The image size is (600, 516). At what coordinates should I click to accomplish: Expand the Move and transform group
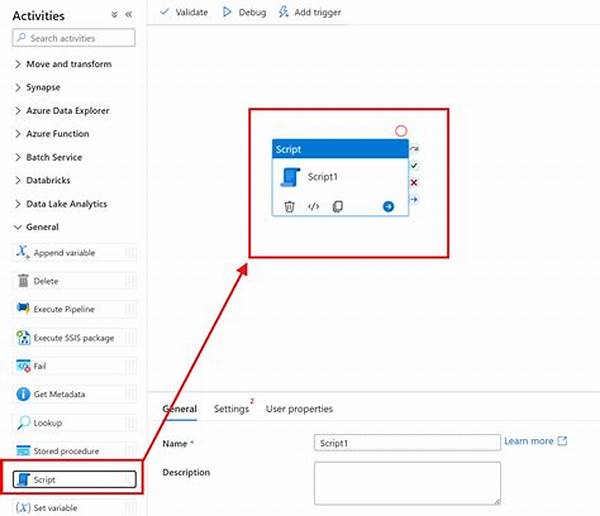[x=68, y=64]
